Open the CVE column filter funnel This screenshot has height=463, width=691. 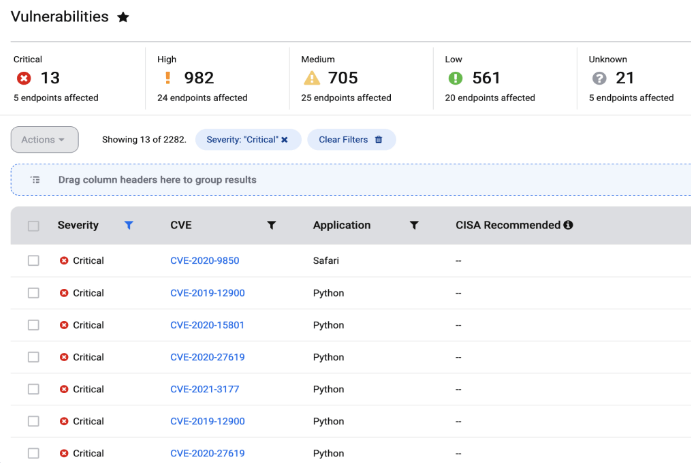271,225
